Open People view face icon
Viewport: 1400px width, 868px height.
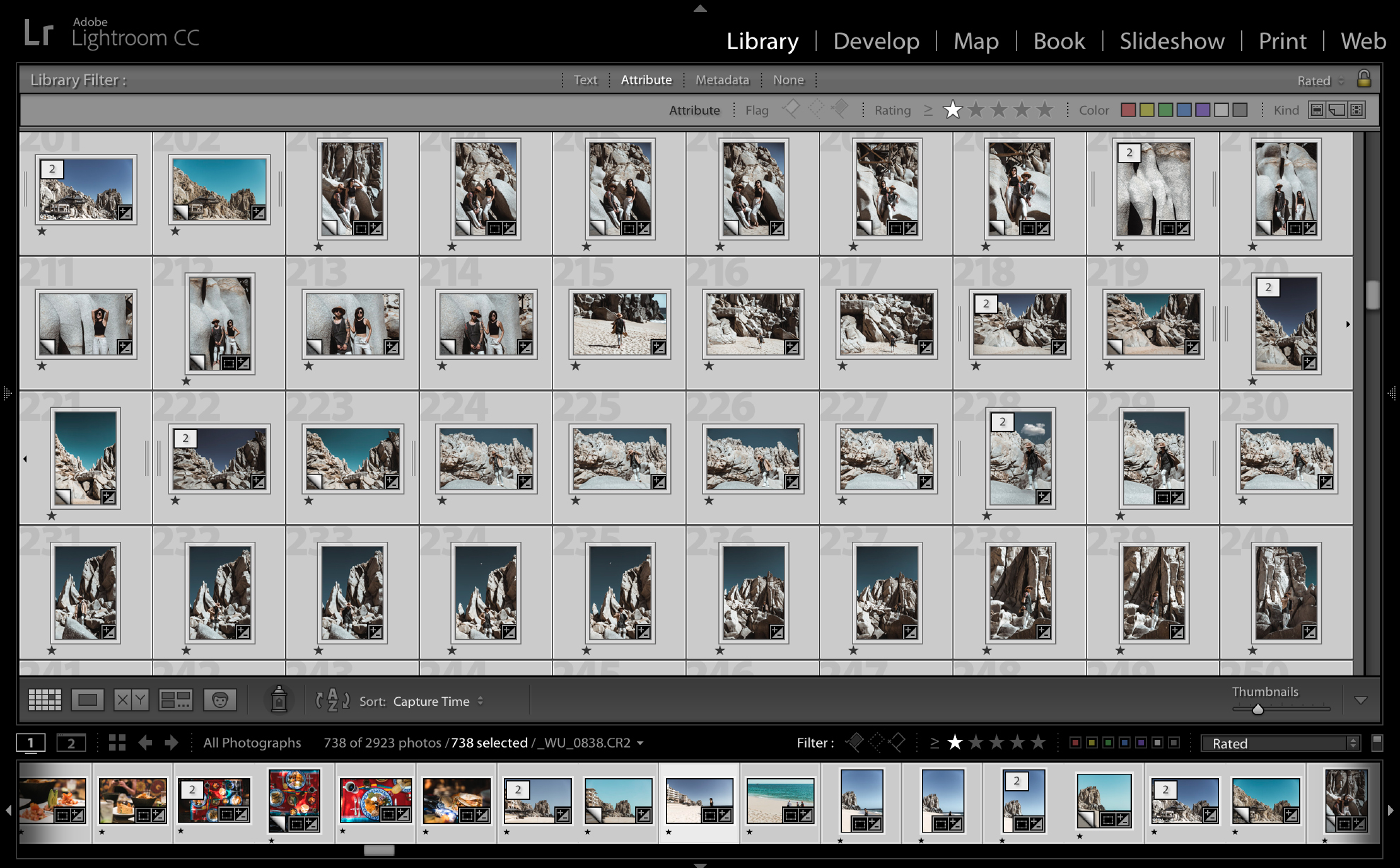pyautogui.click(x=220, y=700)
